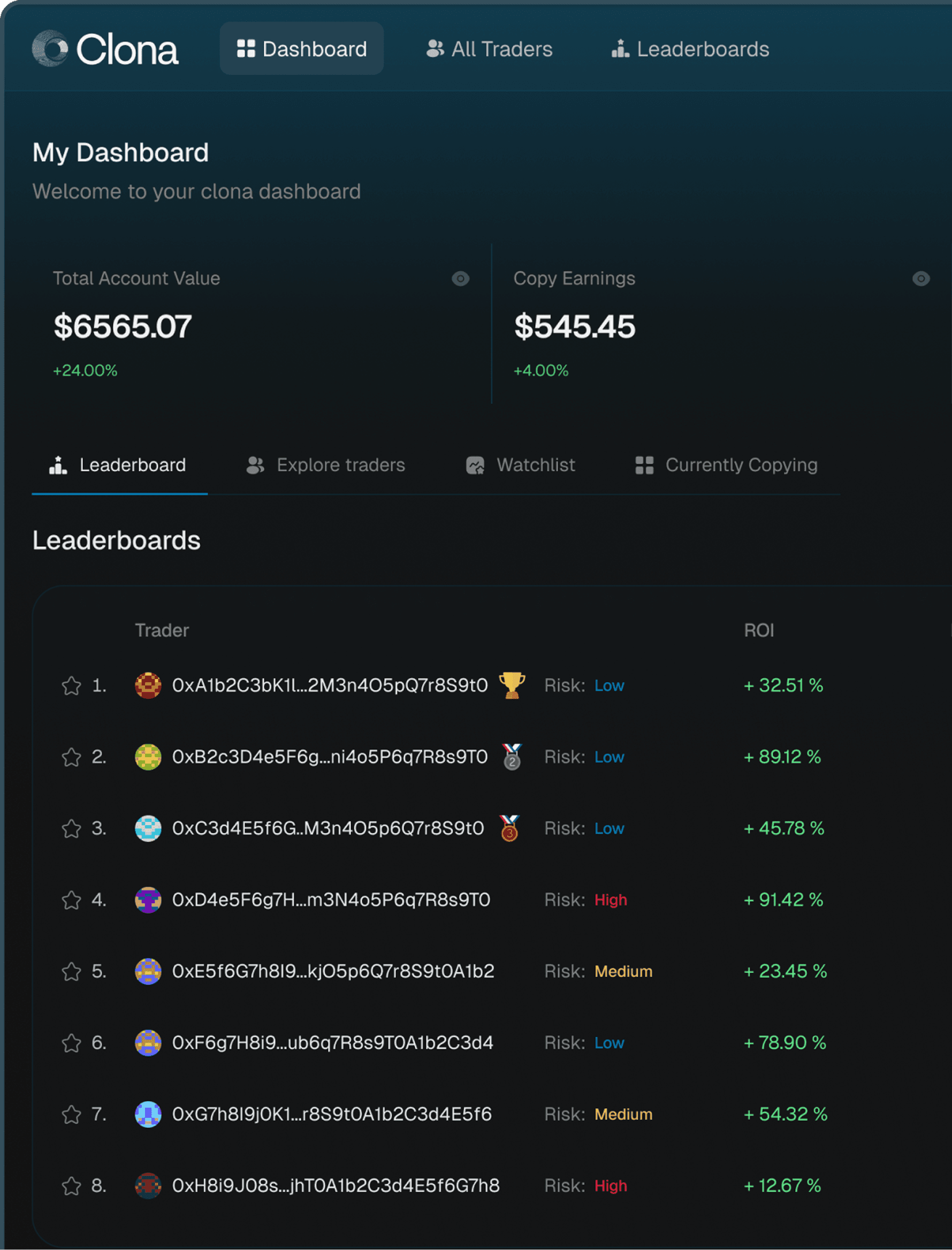Click avatar of trader 0xD4e5F6g7H
Screen dimensions: 952x1250
pyautogui.click(x=148, y=900)
